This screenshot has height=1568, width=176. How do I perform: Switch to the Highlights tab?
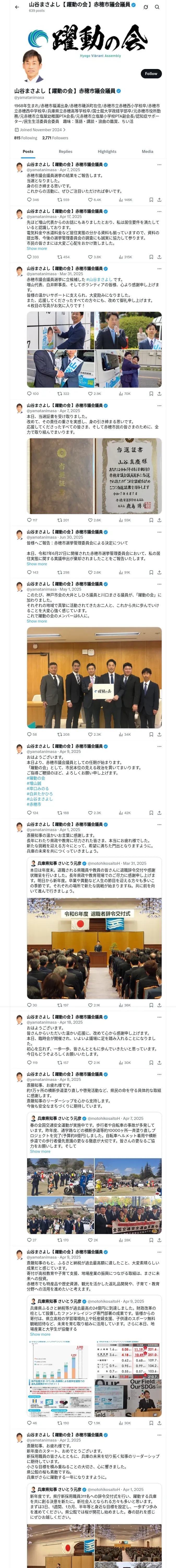tap(107, 152)
